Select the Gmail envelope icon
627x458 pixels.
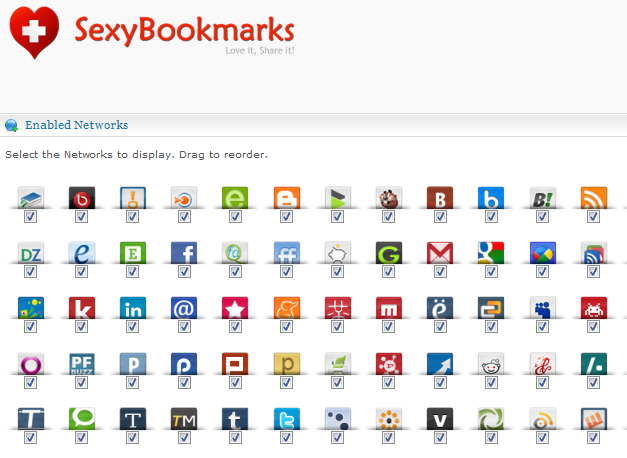pos(440,253)
